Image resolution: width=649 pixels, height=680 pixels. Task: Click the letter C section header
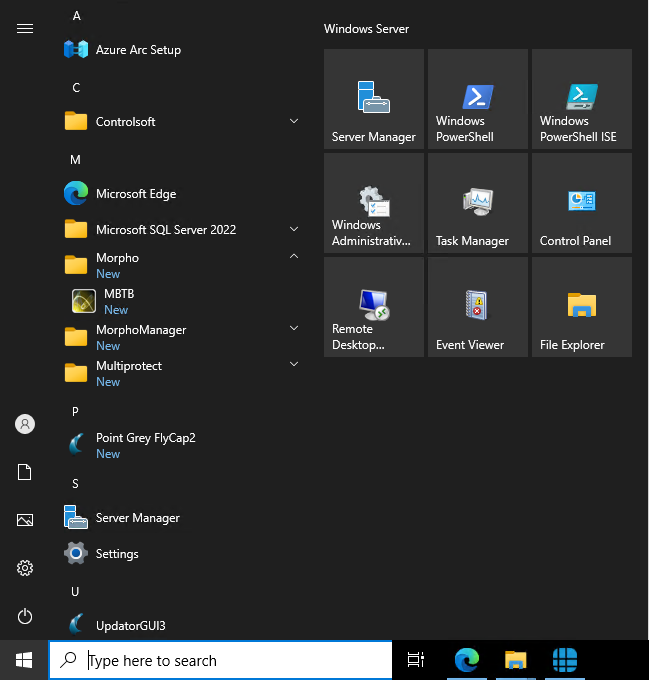[76, 88]
